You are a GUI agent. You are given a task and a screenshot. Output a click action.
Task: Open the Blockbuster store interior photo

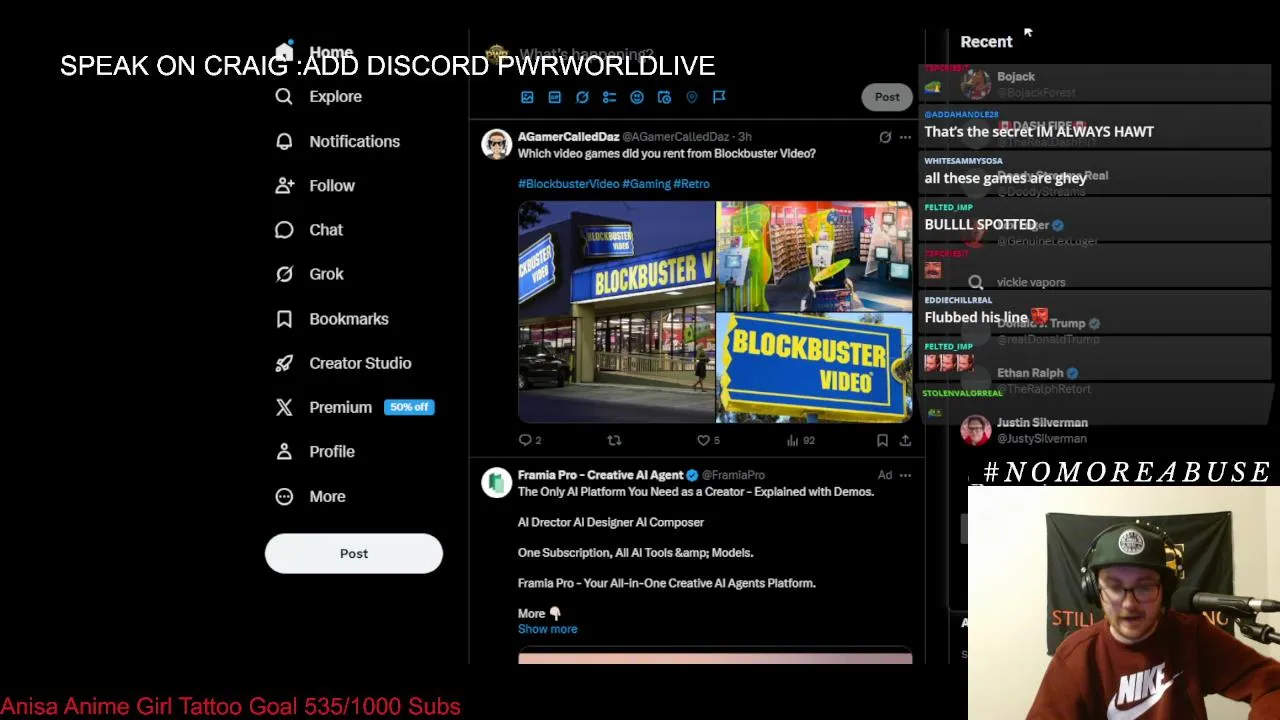click(x=814, y=255)
